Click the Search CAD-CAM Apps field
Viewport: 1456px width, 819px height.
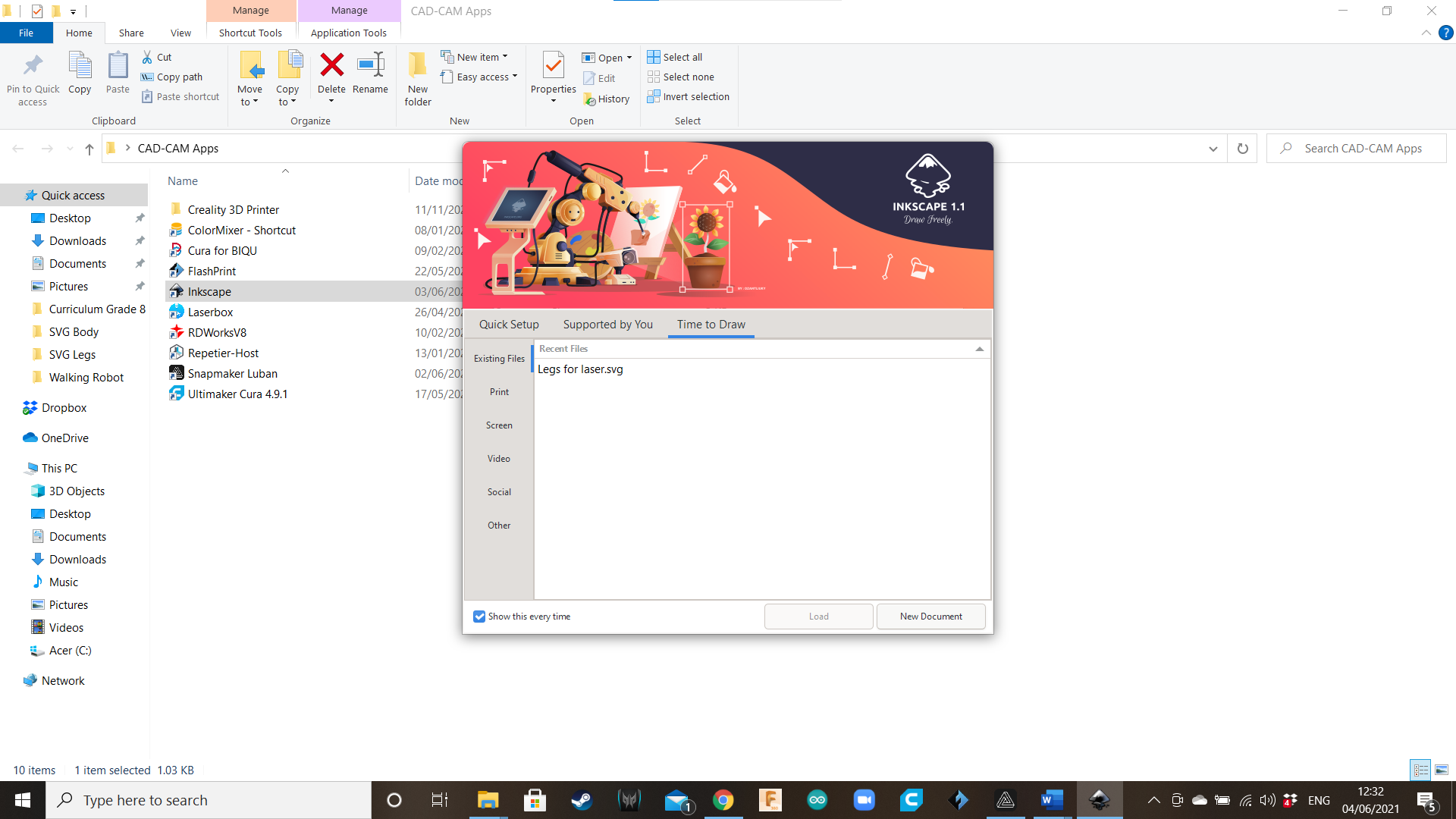1363,149
